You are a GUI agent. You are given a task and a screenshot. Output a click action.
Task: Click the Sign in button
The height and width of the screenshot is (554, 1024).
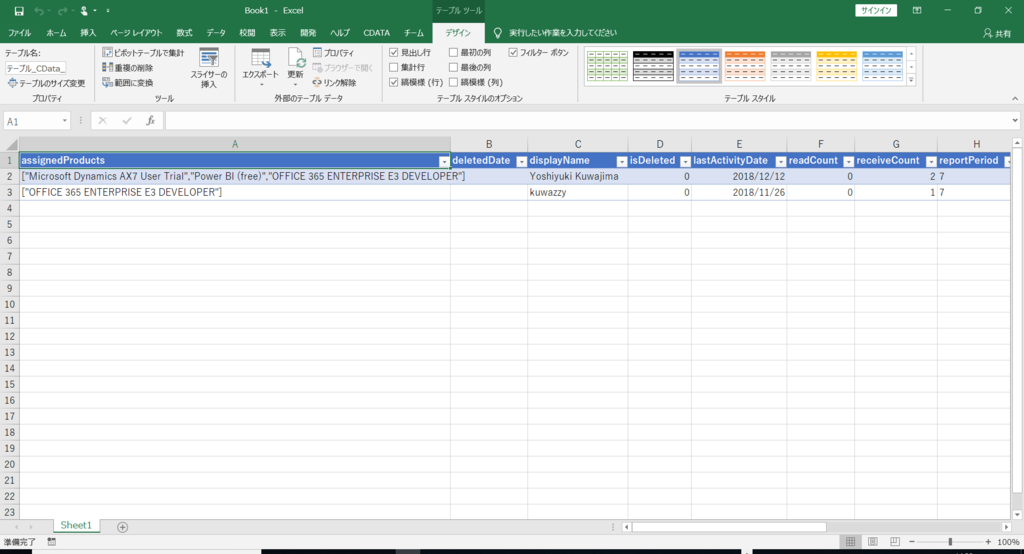[x=876, y=10]
